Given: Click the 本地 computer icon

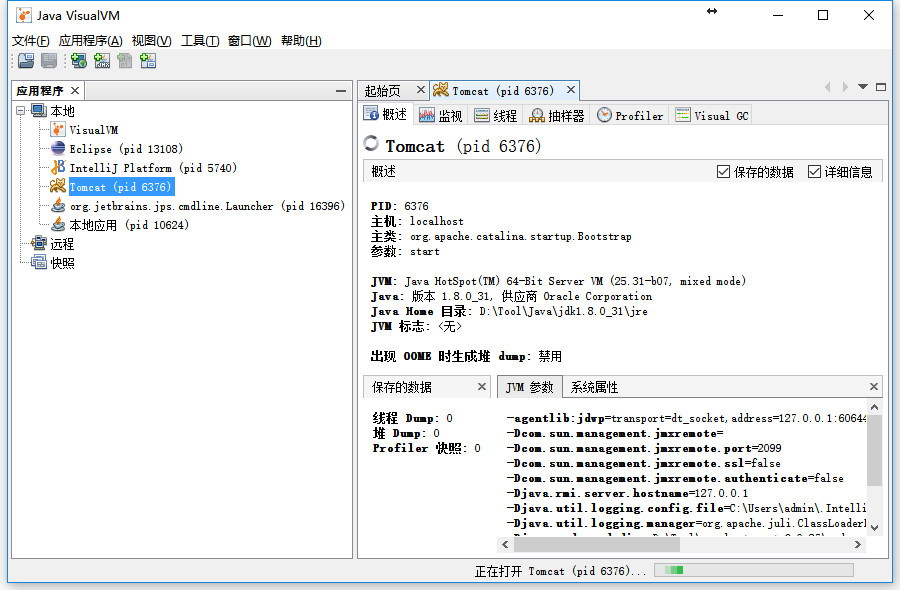Looking at the screenshot, I should click(39, 110).
